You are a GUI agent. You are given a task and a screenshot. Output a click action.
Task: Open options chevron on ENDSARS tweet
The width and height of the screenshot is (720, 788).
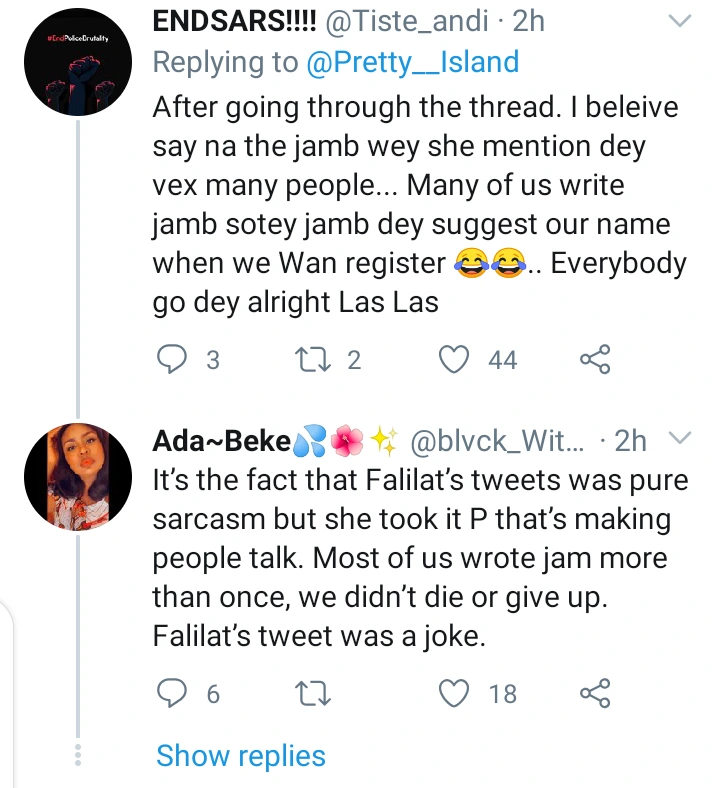coord(679,20)
